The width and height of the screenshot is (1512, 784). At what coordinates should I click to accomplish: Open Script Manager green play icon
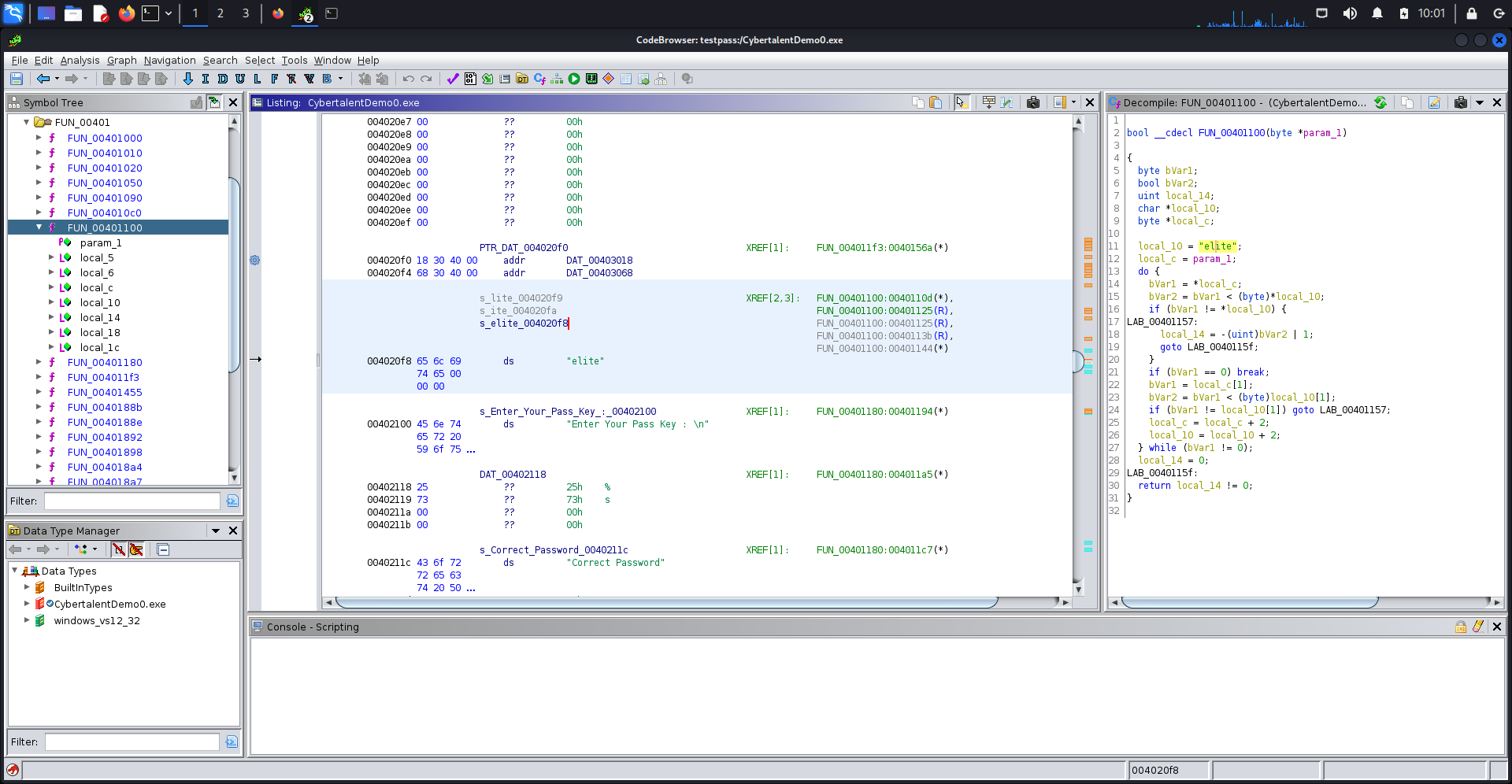click(574, 79)
